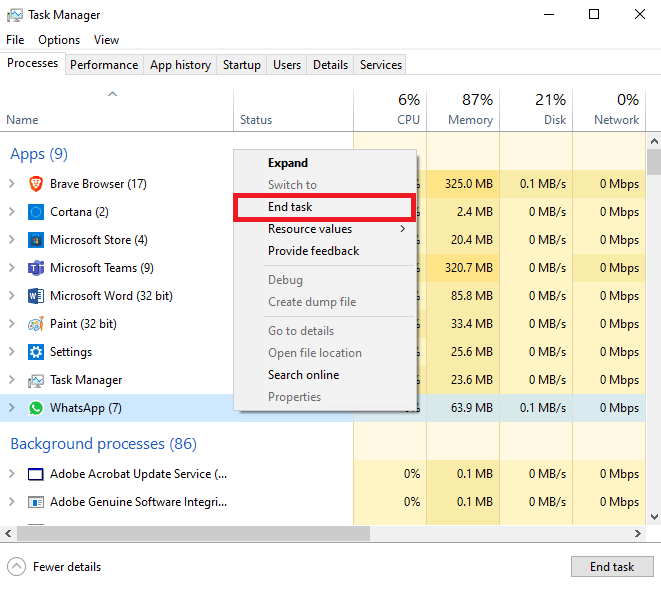The width and height of the screenshot is (661, 591).
Task: Click the Paint palette icon
Action: point(36,324)
